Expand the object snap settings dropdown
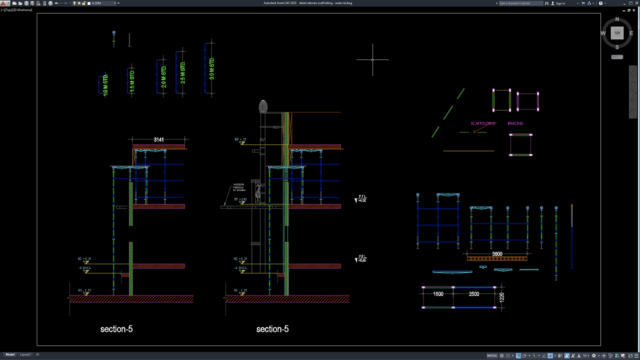 (x=555, y=356)
